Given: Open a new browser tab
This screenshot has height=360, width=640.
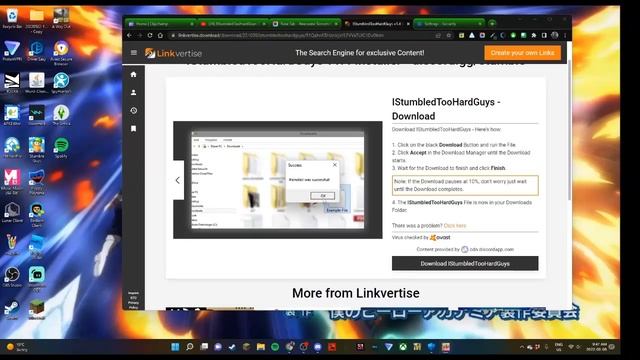Looking at the screenshot, I should pyautogui.click(x=492, y=24).
